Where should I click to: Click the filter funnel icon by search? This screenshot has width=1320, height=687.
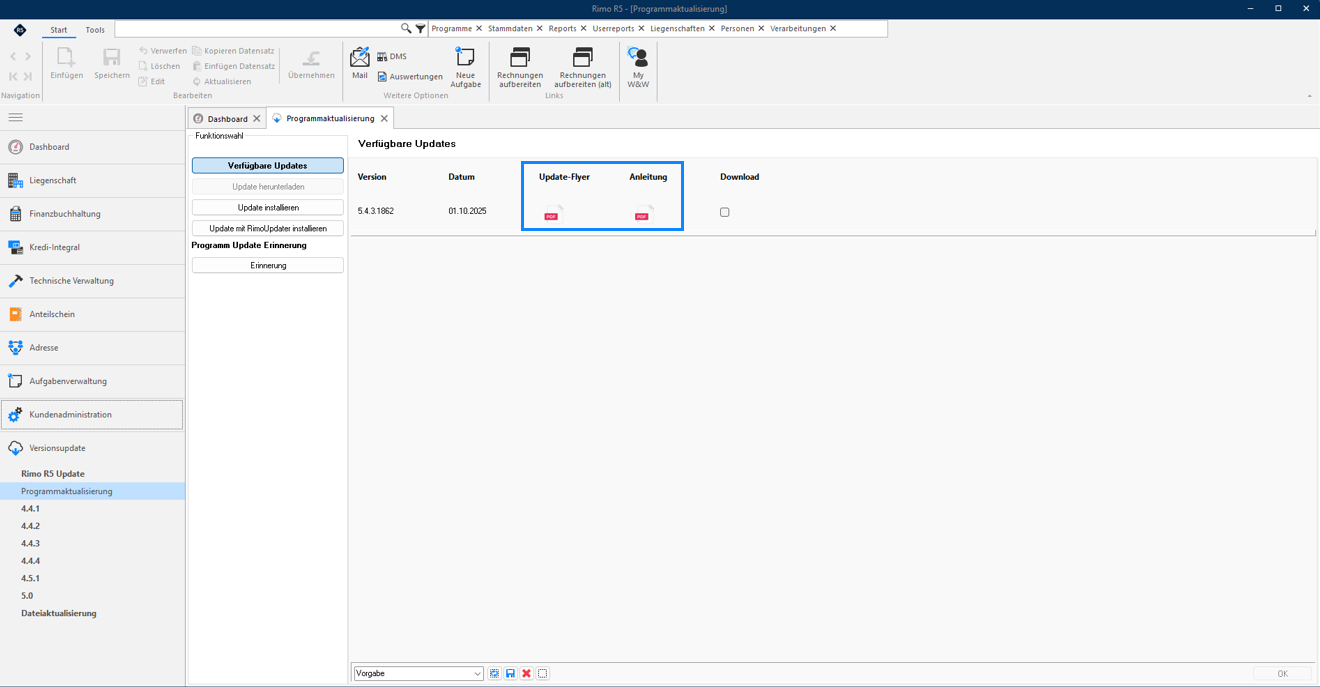421,29
